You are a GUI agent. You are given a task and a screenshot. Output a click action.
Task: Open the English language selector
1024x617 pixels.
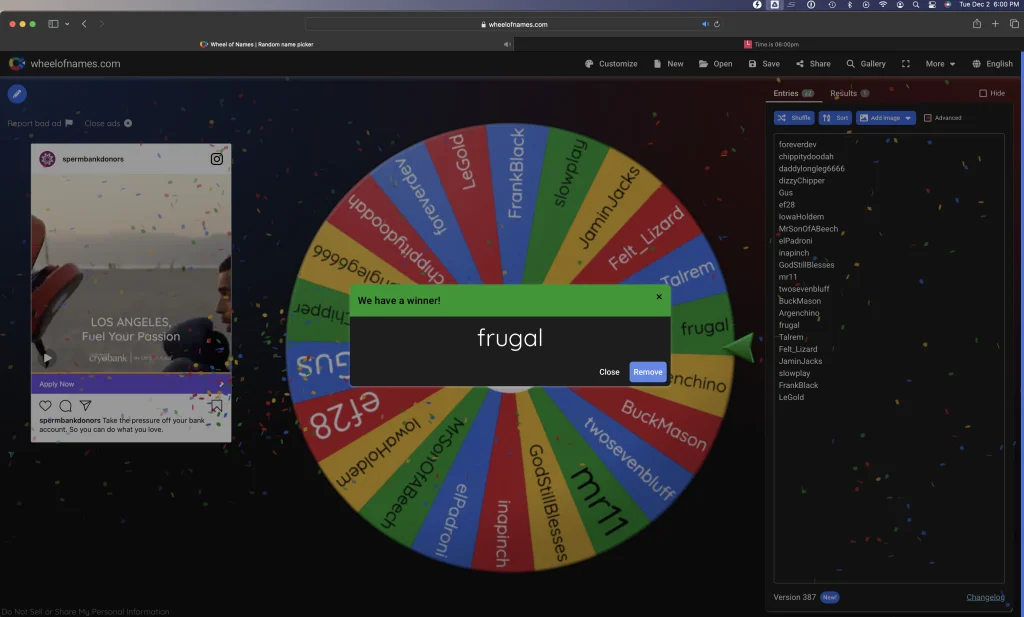coord(992,63)
